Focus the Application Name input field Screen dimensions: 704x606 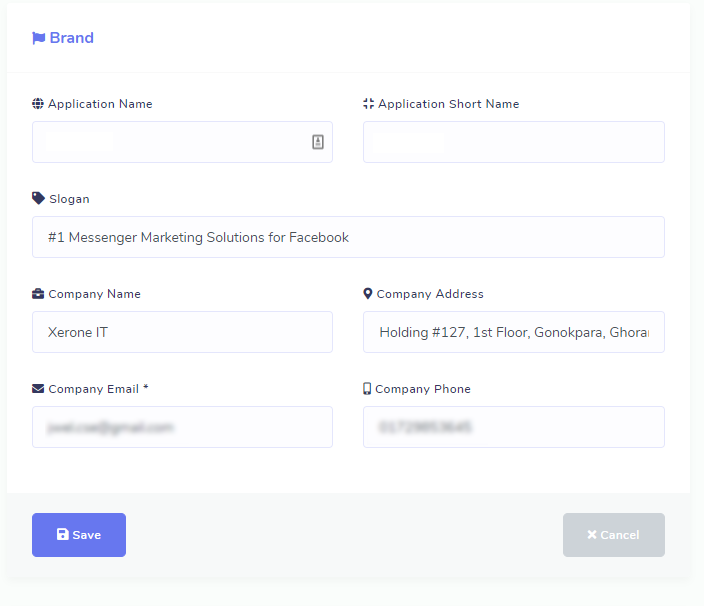click(x=170, y=142)
